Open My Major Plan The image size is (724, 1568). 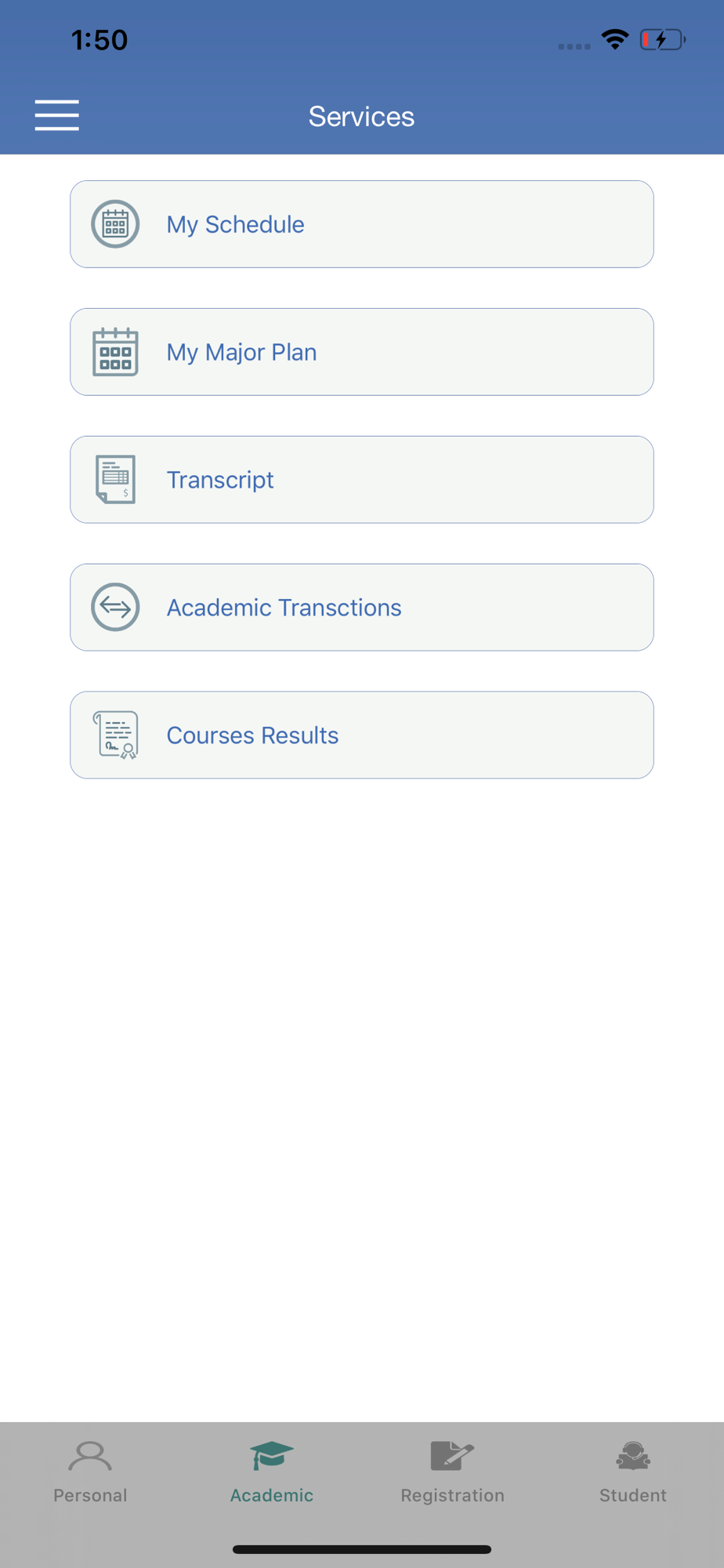(362, 352)
